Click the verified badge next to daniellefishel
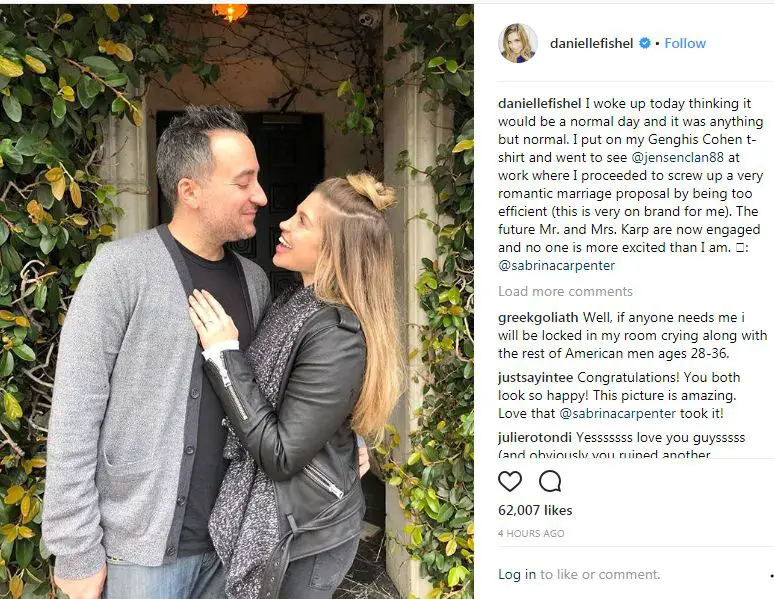This screenshot has width=774, height=599. 645,43
